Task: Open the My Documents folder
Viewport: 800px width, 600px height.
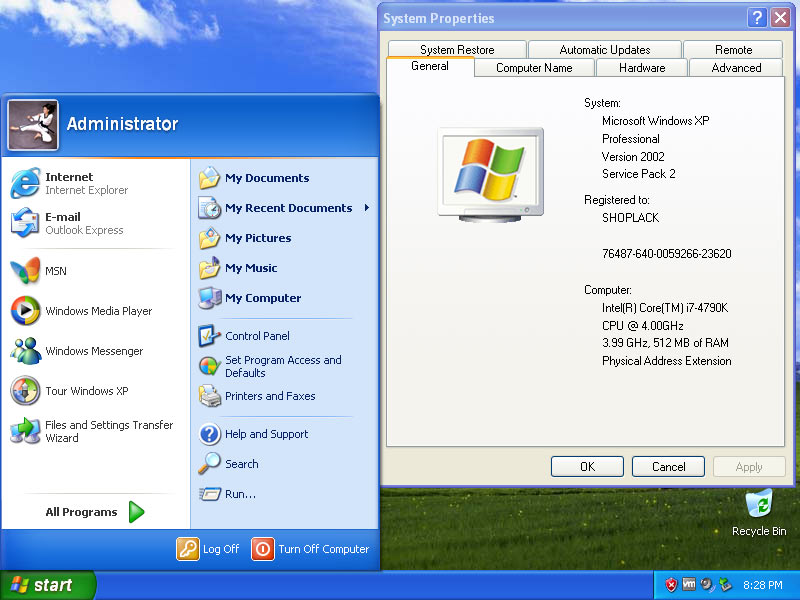Action: click(254, 178)
